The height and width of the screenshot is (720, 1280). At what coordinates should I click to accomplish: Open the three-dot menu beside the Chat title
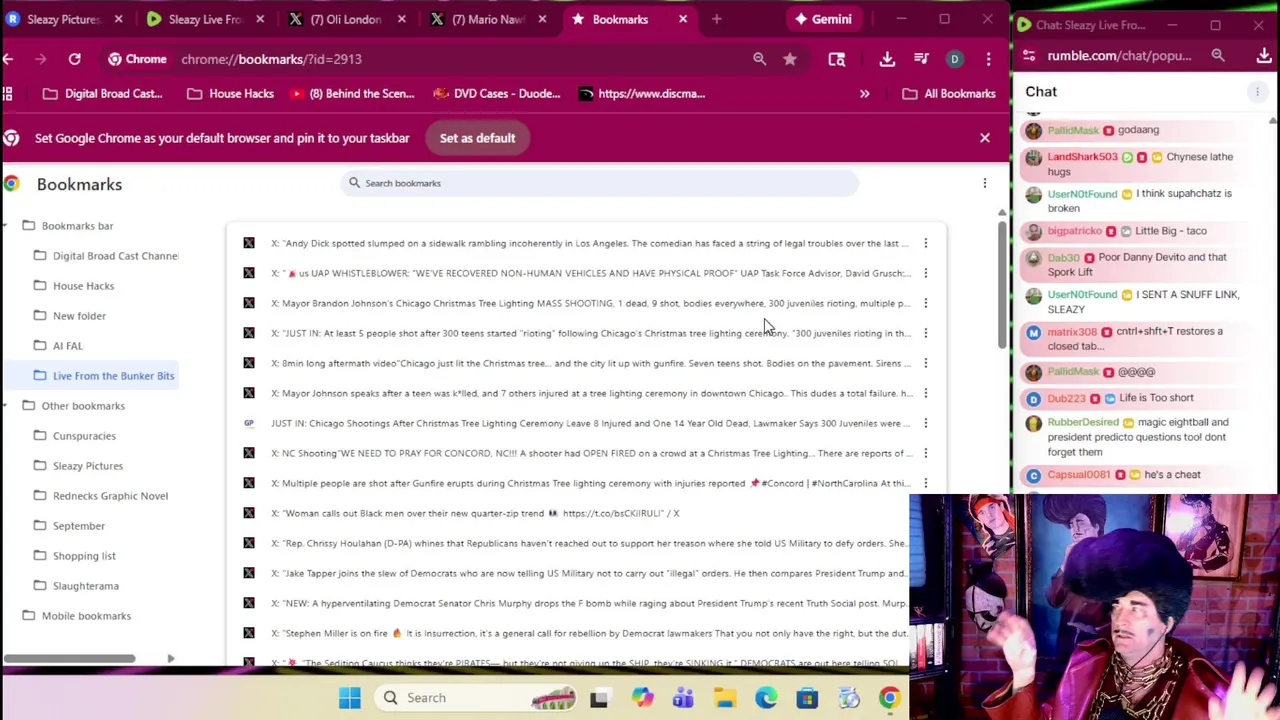click(x=1257, y=92)
